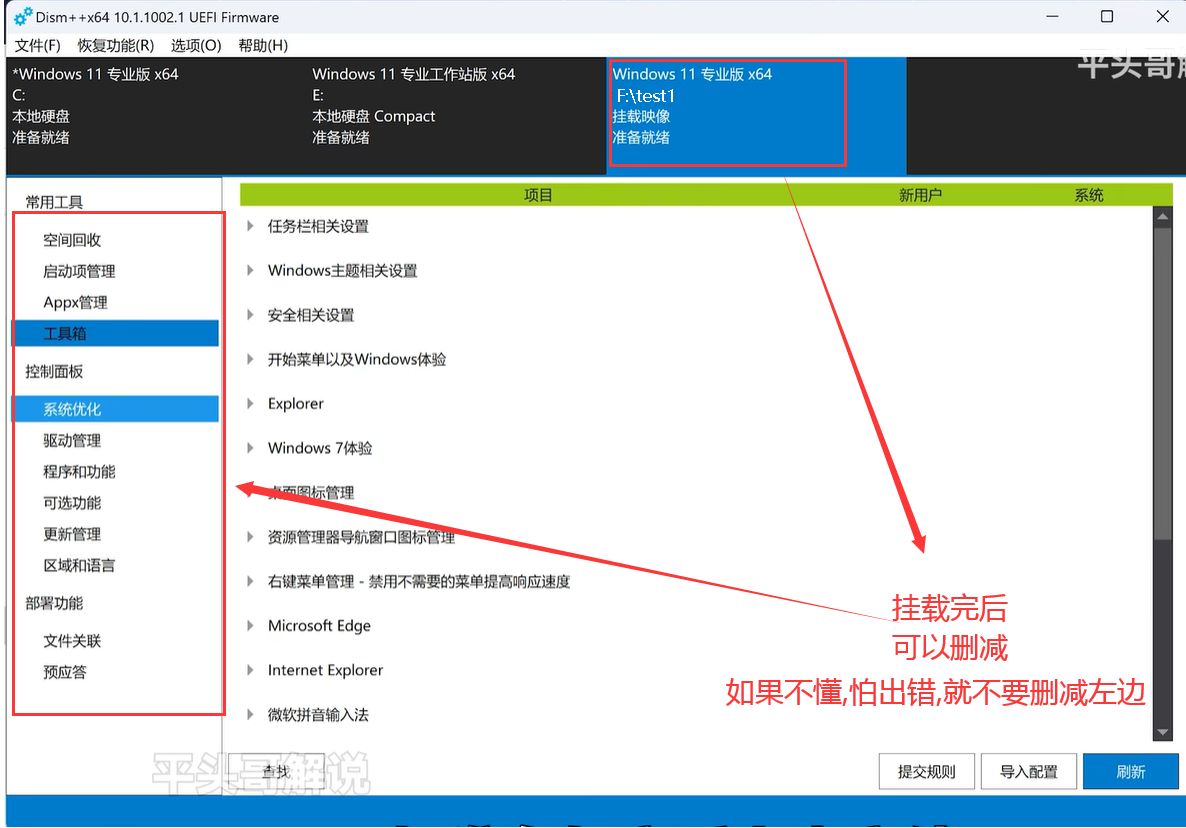This screenshot has width=1186, height=828.
Task: Open Appx管理 from the sidebar
Action: [75, 302]
